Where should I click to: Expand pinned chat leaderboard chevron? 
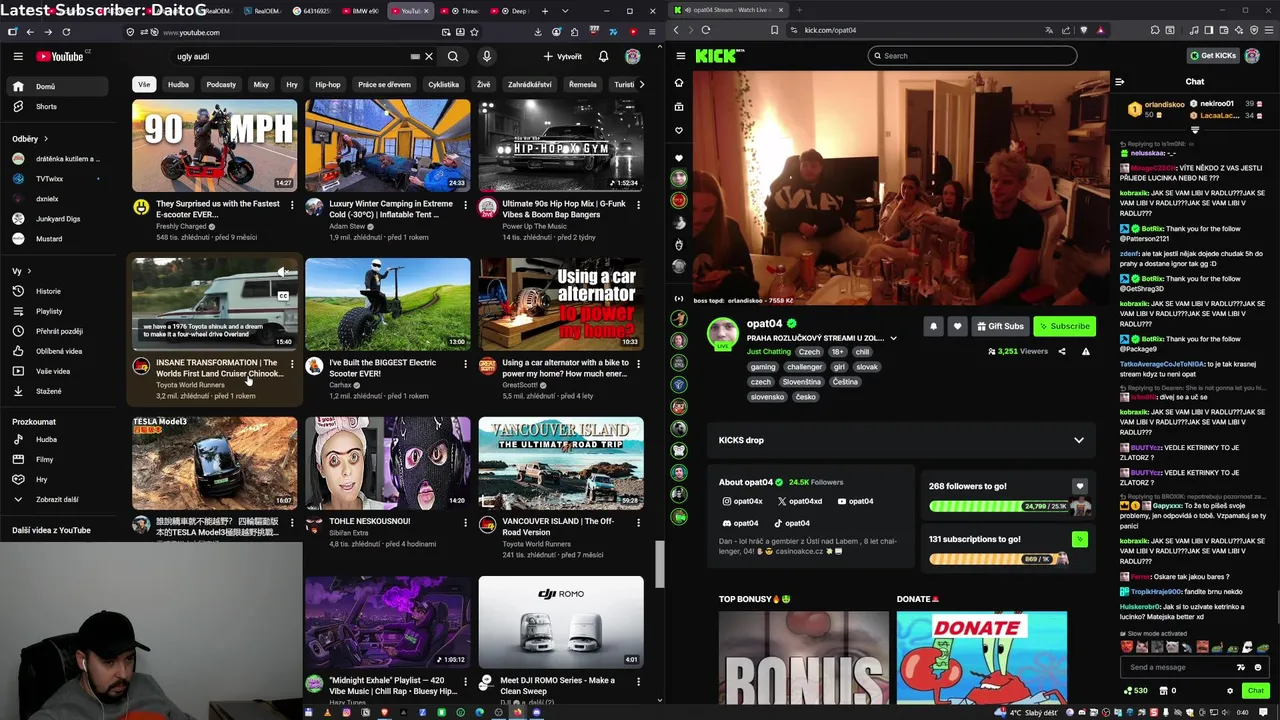point(1195,129)
